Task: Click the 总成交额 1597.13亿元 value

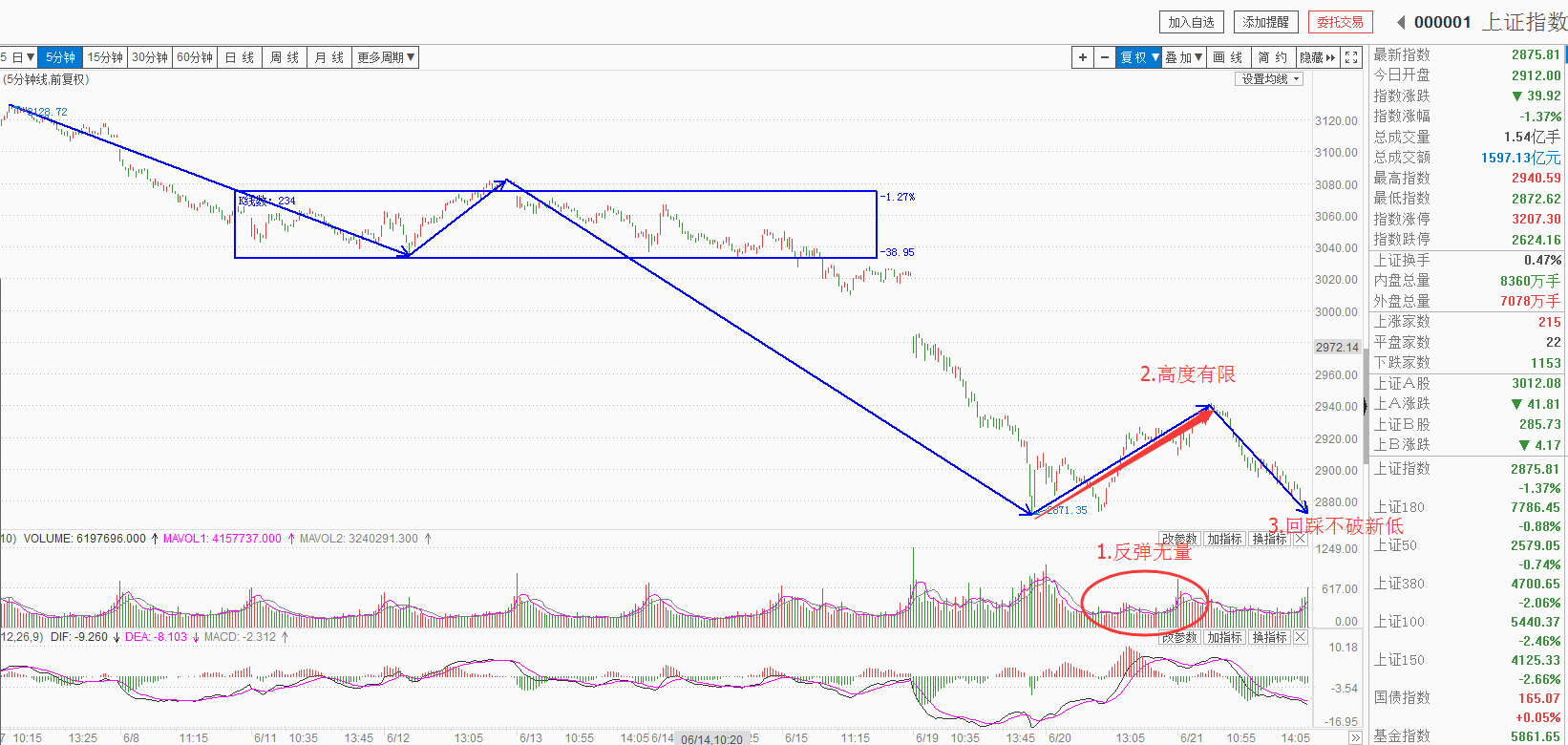Action: [1521, 158]
